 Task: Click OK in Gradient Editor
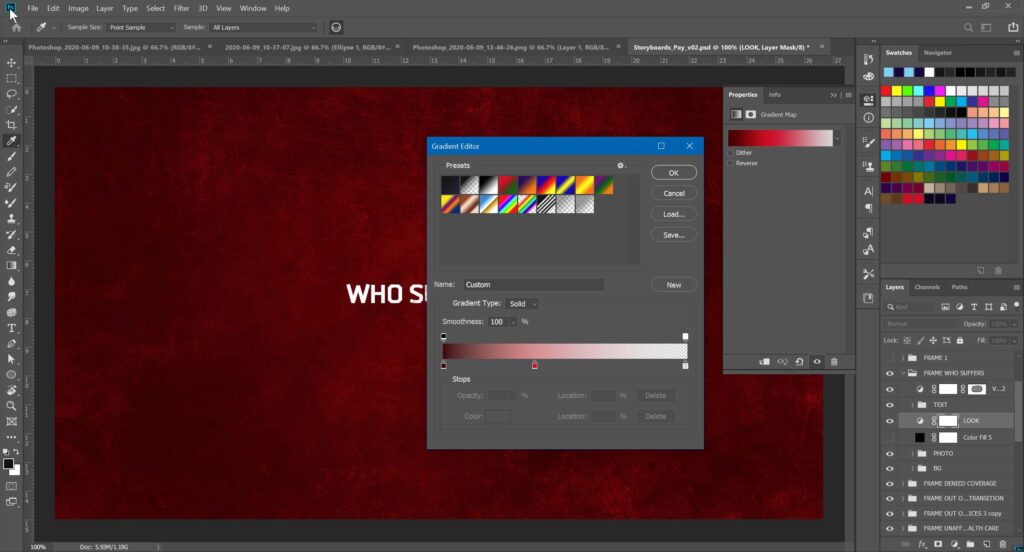click(x=673, y=173)
